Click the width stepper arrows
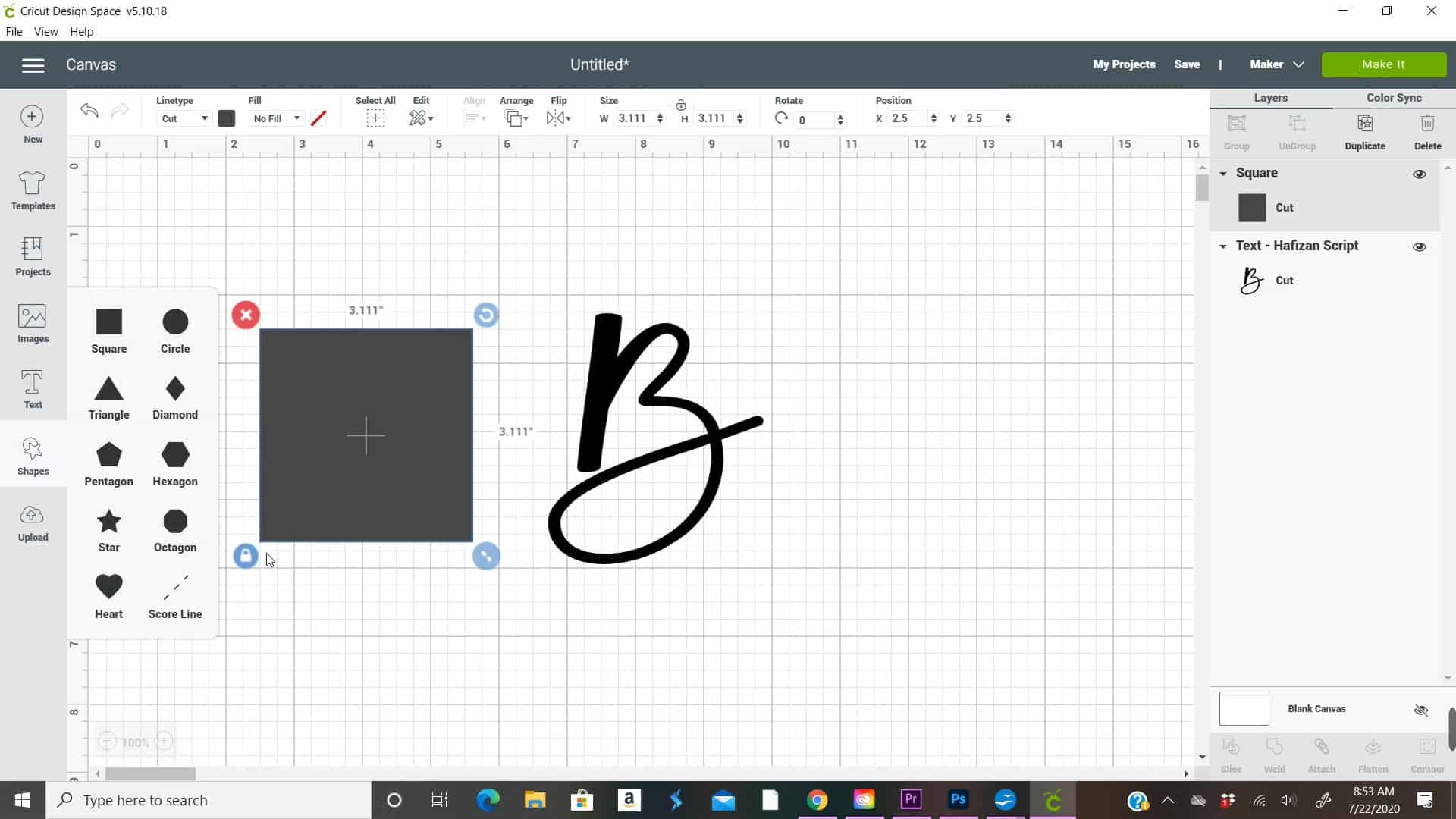 pyautogui.click(x=660, y=118)
